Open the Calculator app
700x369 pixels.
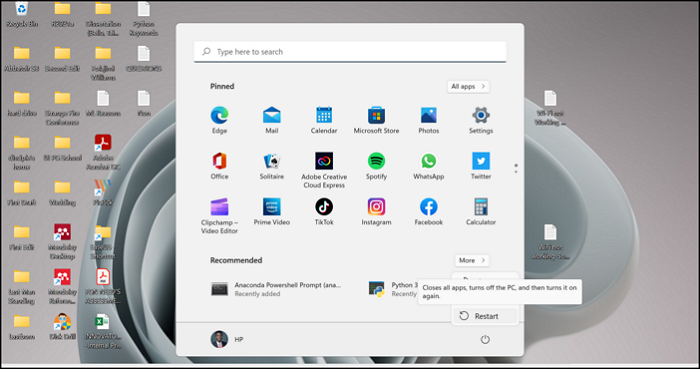click(481, 211)
